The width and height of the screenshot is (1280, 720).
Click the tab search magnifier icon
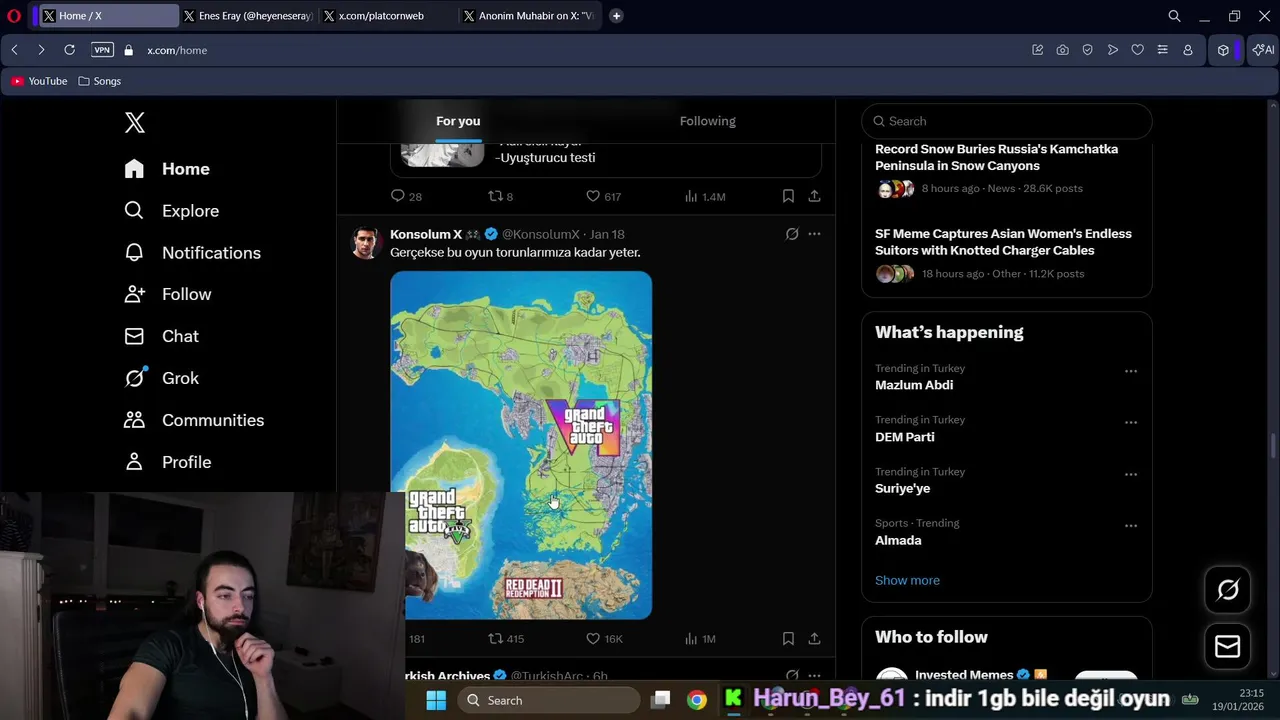pos(1174,16)
